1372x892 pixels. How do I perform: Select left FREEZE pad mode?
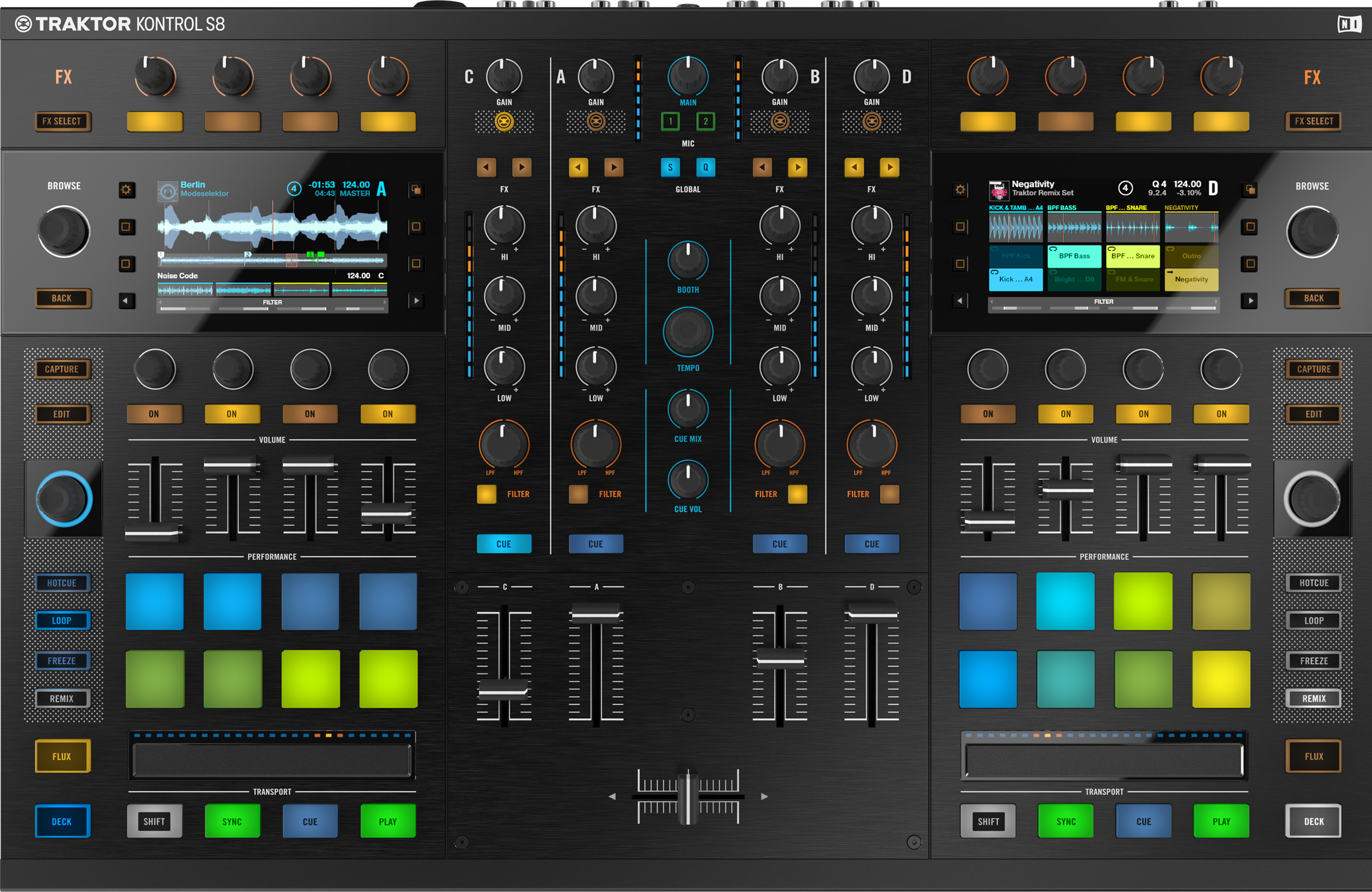click(62, 661)
